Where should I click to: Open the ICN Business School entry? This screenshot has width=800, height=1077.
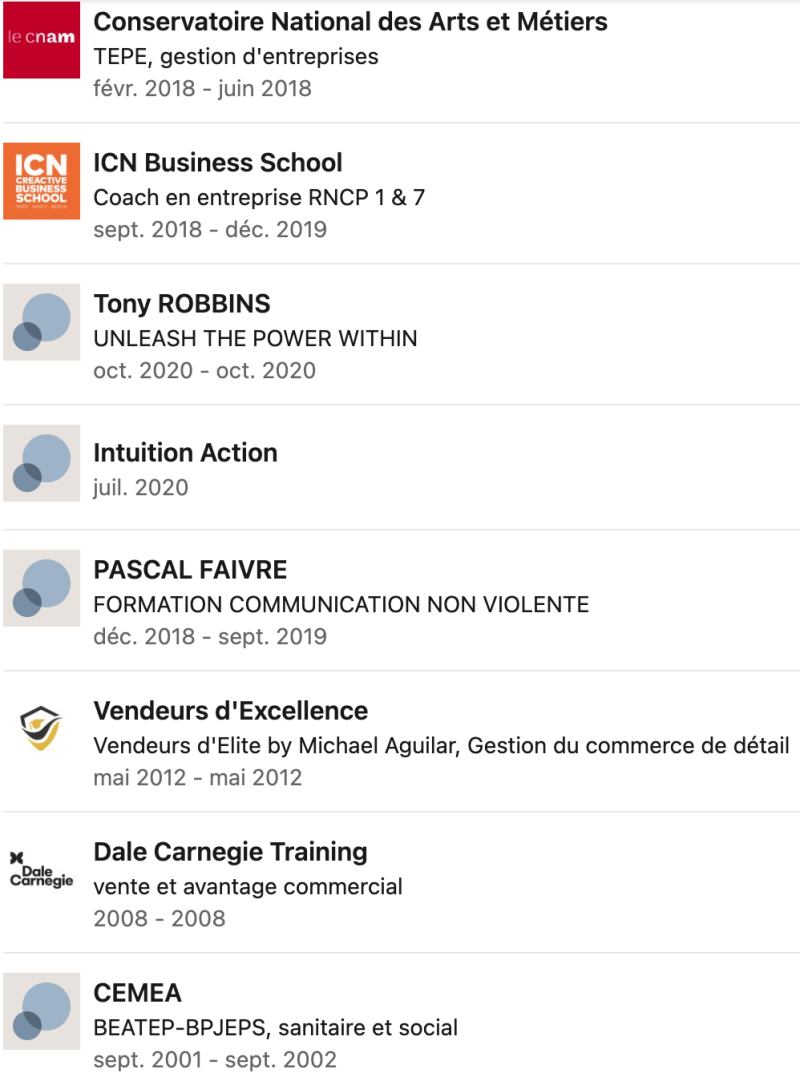(x=217, y=163)
